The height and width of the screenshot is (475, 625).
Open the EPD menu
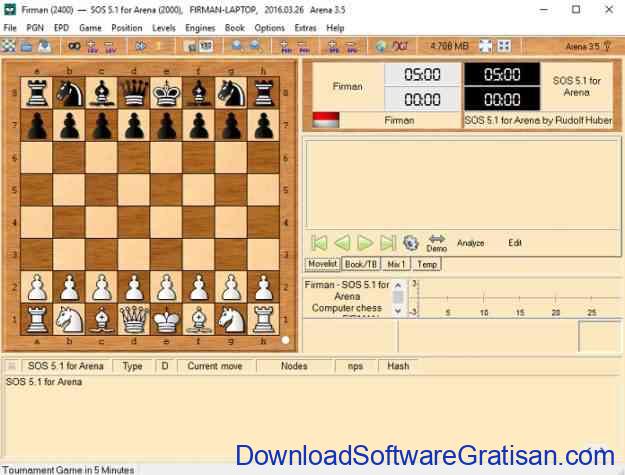pos(61,28)
